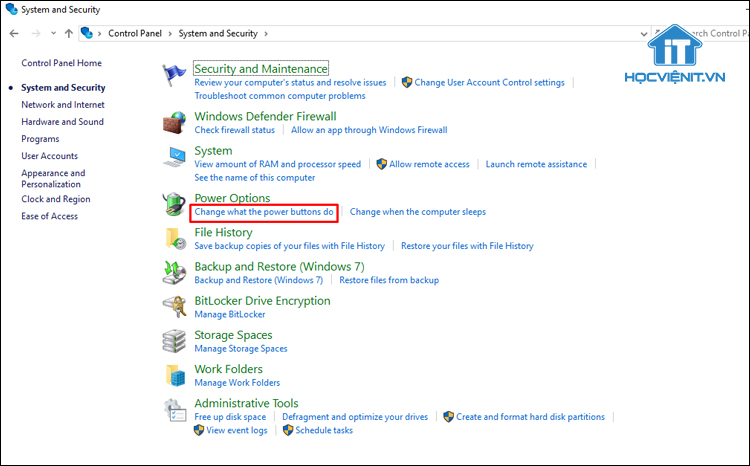Screen dimensions: 750x466
Task: Expand chevron before Control Panel breadcrumb
Action: (99, 34)
